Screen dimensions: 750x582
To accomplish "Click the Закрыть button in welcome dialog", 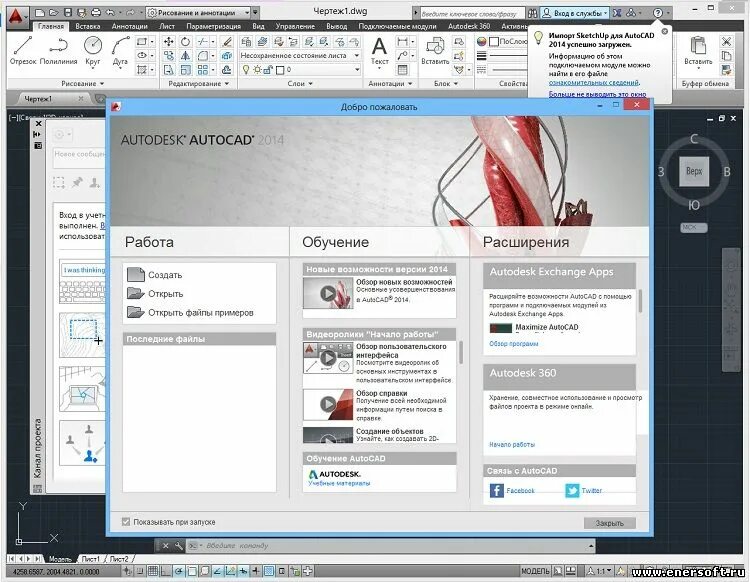I will (x=609, y=523).
